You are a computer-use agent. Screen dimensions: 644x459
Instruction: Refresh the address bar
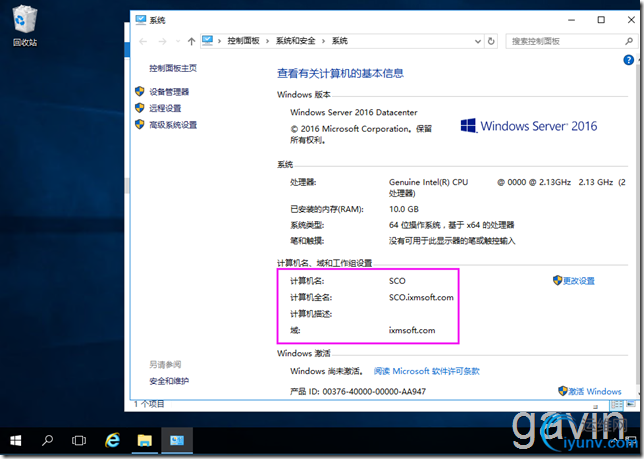click(491, 41)
